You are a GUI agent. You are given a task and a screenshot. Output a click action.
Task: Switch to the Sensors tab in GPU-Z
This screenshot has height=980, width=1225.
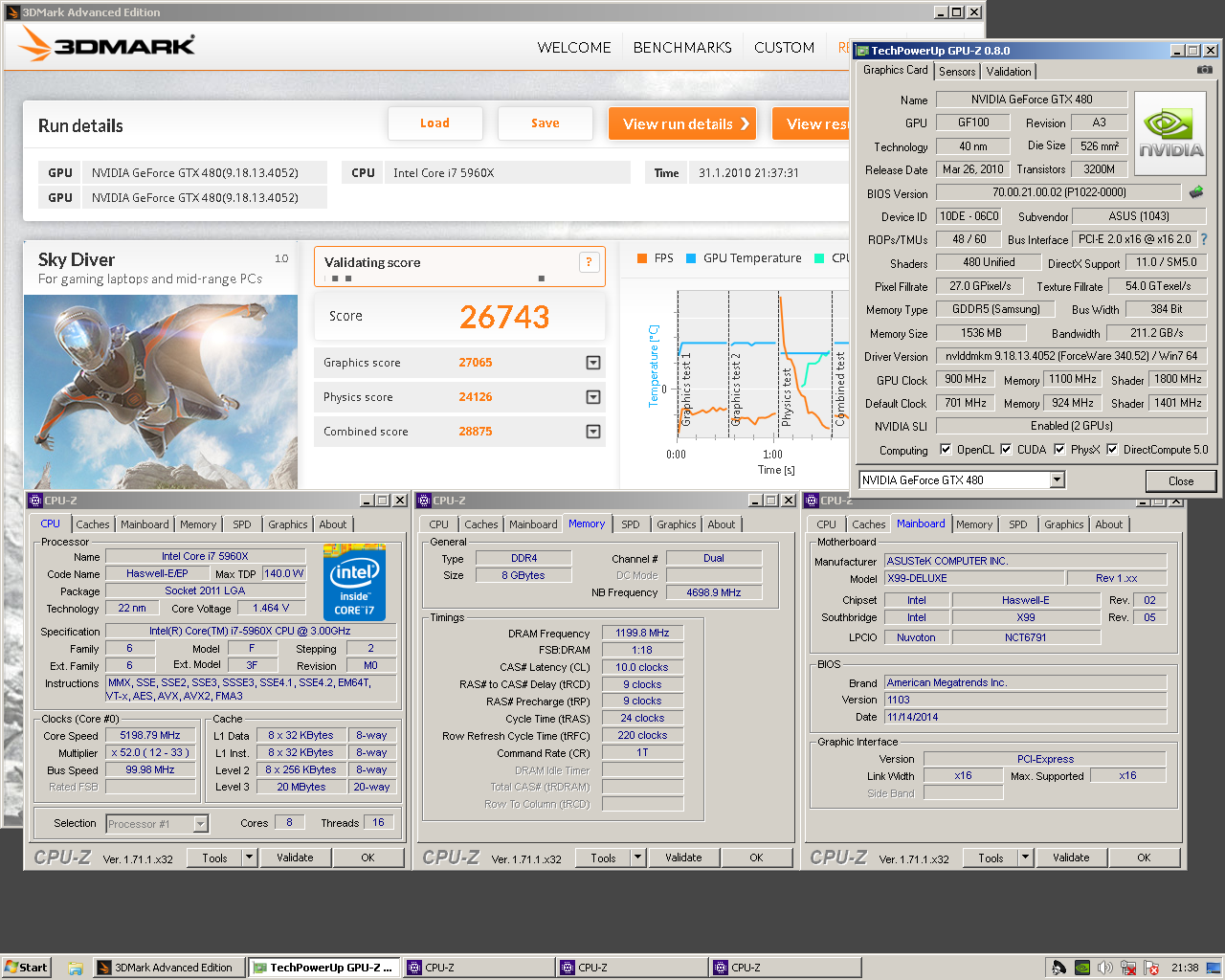pyautogui.click(x=957, y=72)
